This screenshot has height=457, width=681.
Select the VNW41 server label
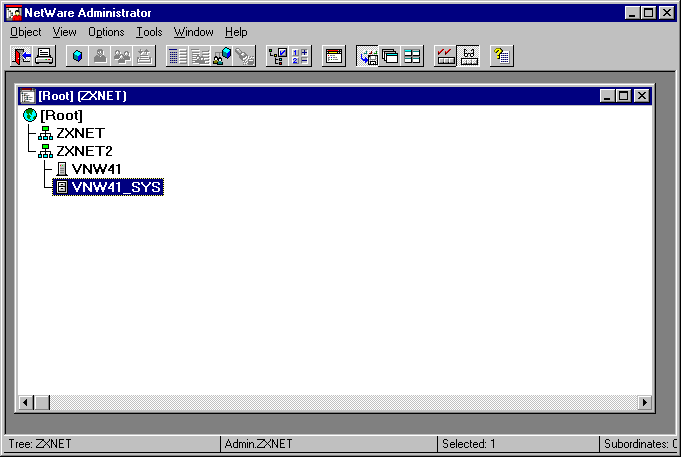click(96, 169)
